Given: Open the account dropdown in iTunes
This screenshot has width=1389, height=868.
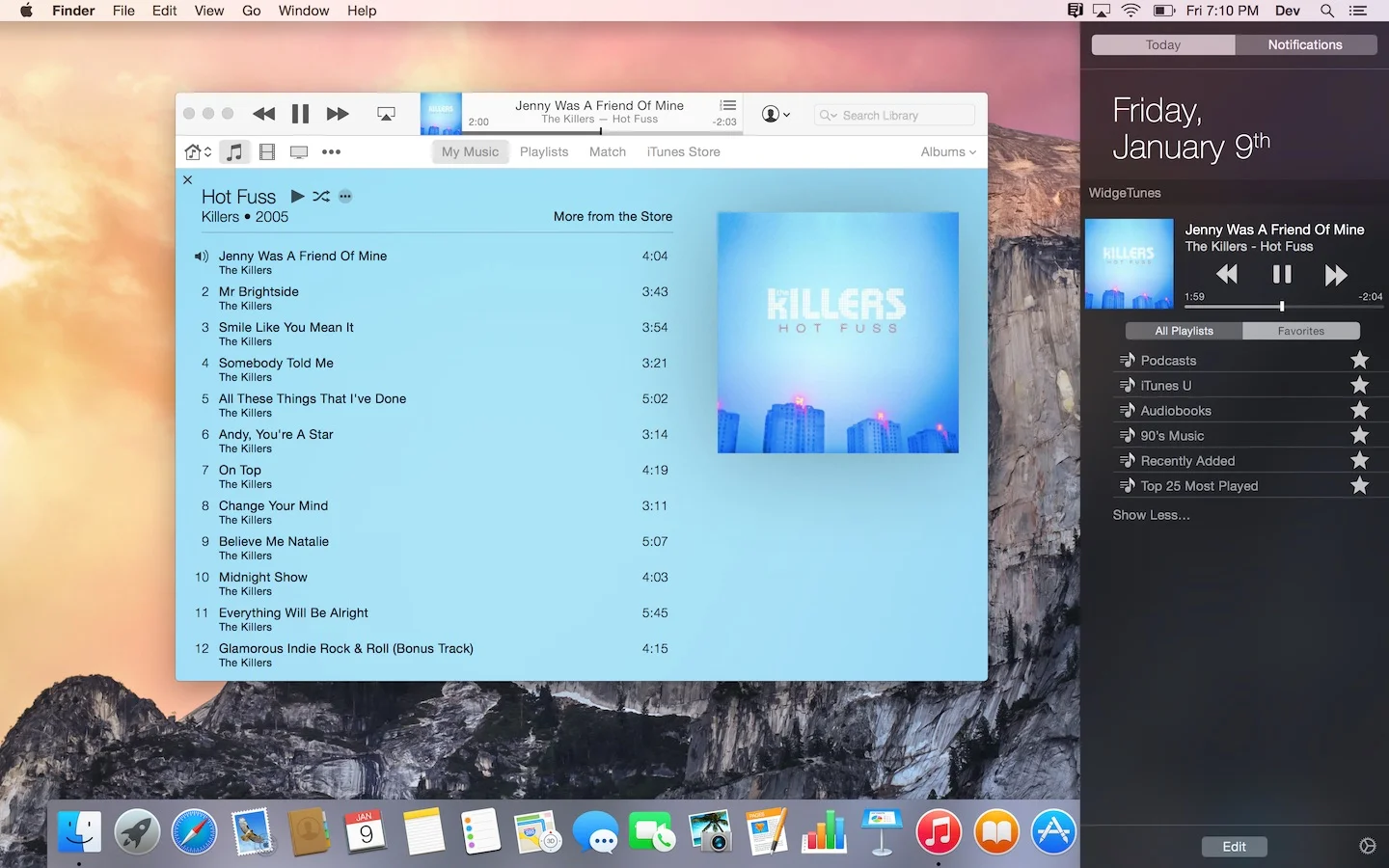Looking at the screenshot, I should (x=776, y=114).
